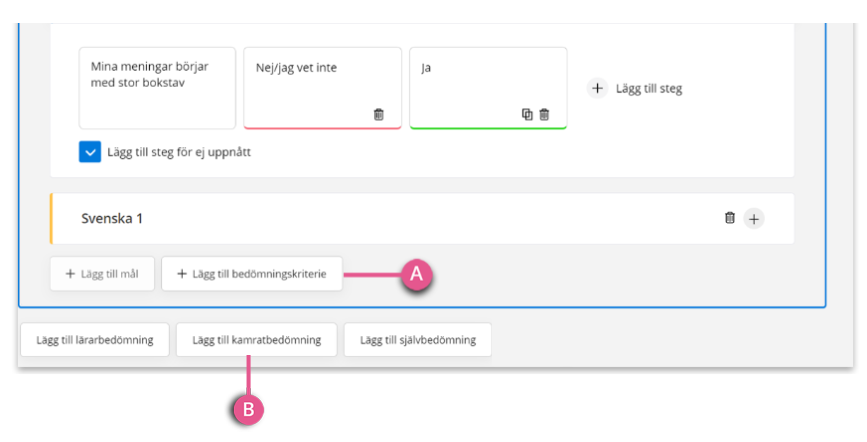Uncheck 'Lägg till steg för ej uppnått'
The height and width of the screenshot is (442, 867).
[90, 152]
